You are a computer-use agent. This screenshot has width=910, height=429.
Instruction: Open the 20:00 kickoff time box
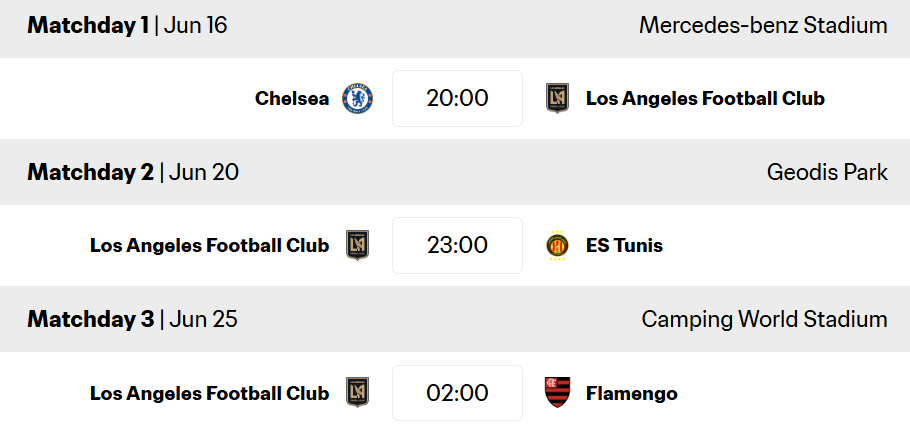point(457,99)
